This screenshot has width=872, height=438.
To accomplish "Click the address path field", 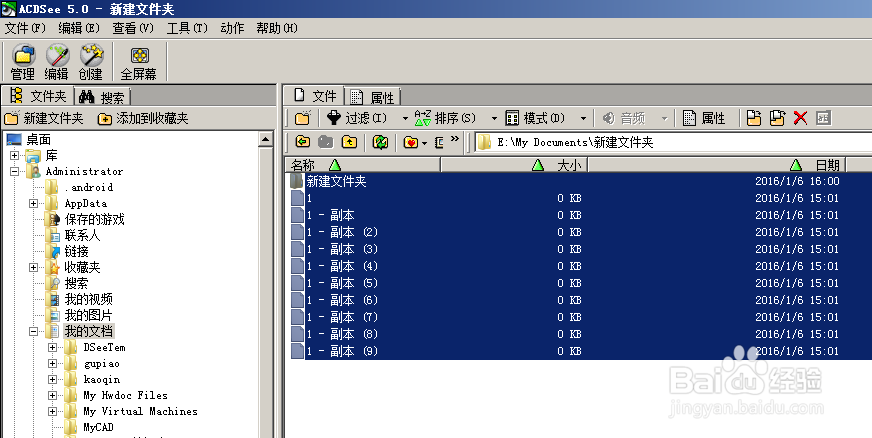I will [x=674, y=142].
